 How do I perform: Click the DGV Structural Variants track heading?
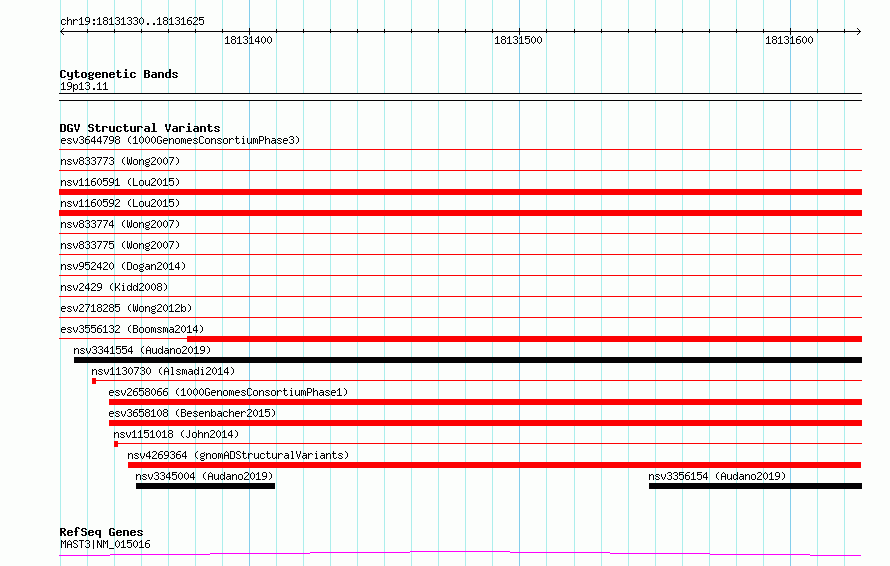tap(140, 128)
